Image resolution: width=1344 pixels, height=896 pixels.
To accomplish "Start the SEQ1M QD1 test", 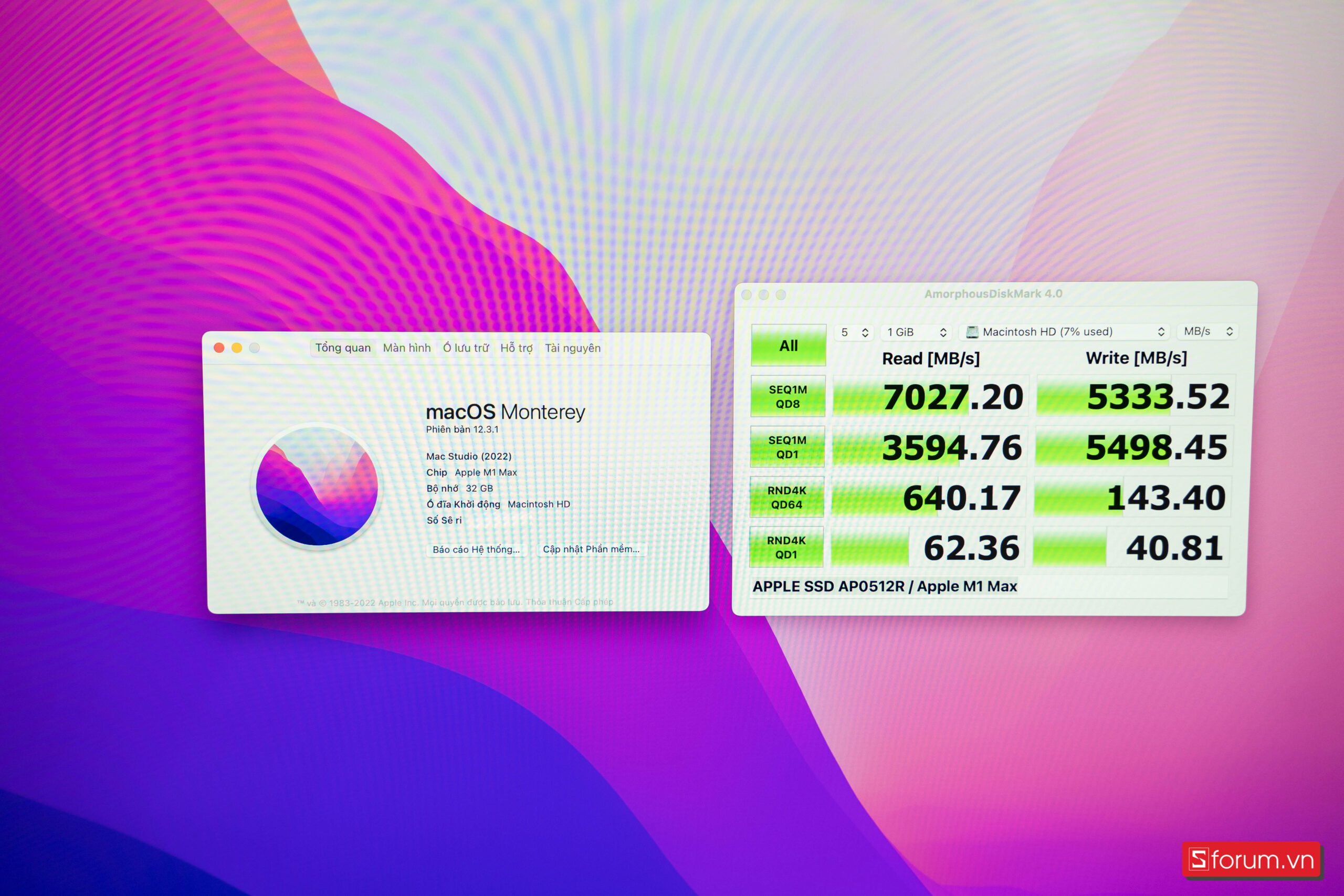I will (787, 447).
